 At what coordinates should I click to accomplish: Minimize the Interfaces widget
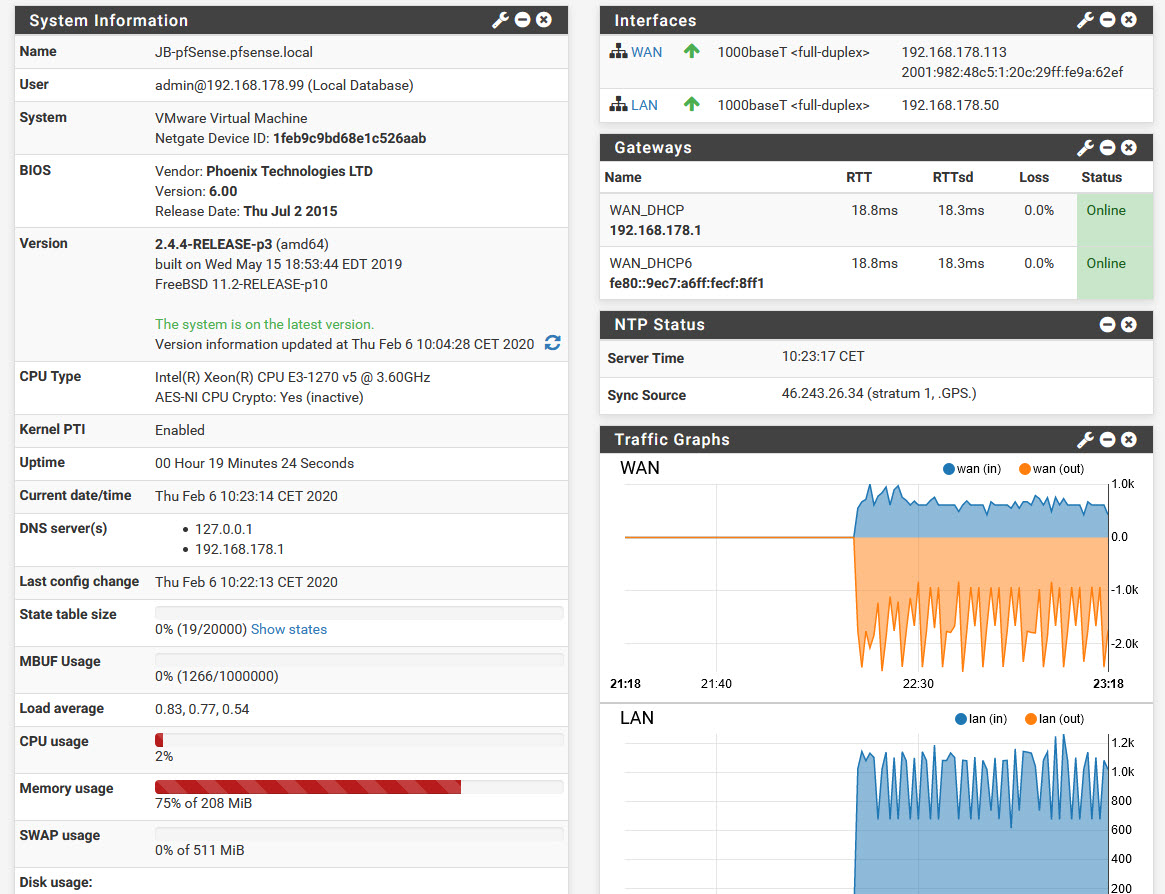(1107, 20)
